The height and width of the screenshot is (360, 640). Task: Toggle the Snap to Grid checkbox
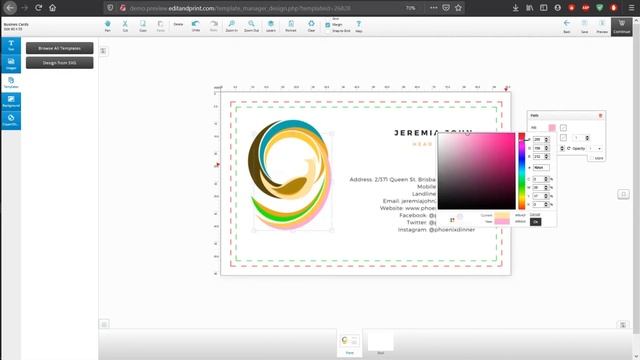[328, 31]
